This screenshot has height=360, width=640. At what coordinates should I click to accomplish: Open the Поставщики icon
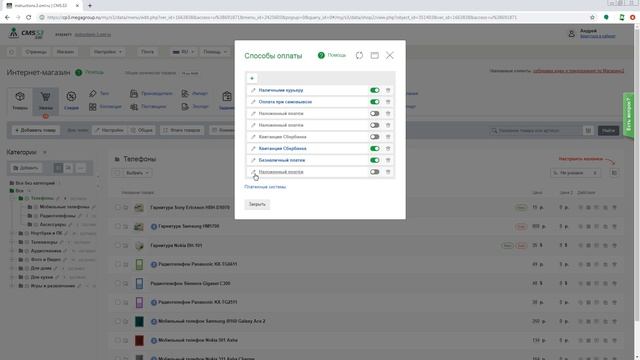click(134, 107)
